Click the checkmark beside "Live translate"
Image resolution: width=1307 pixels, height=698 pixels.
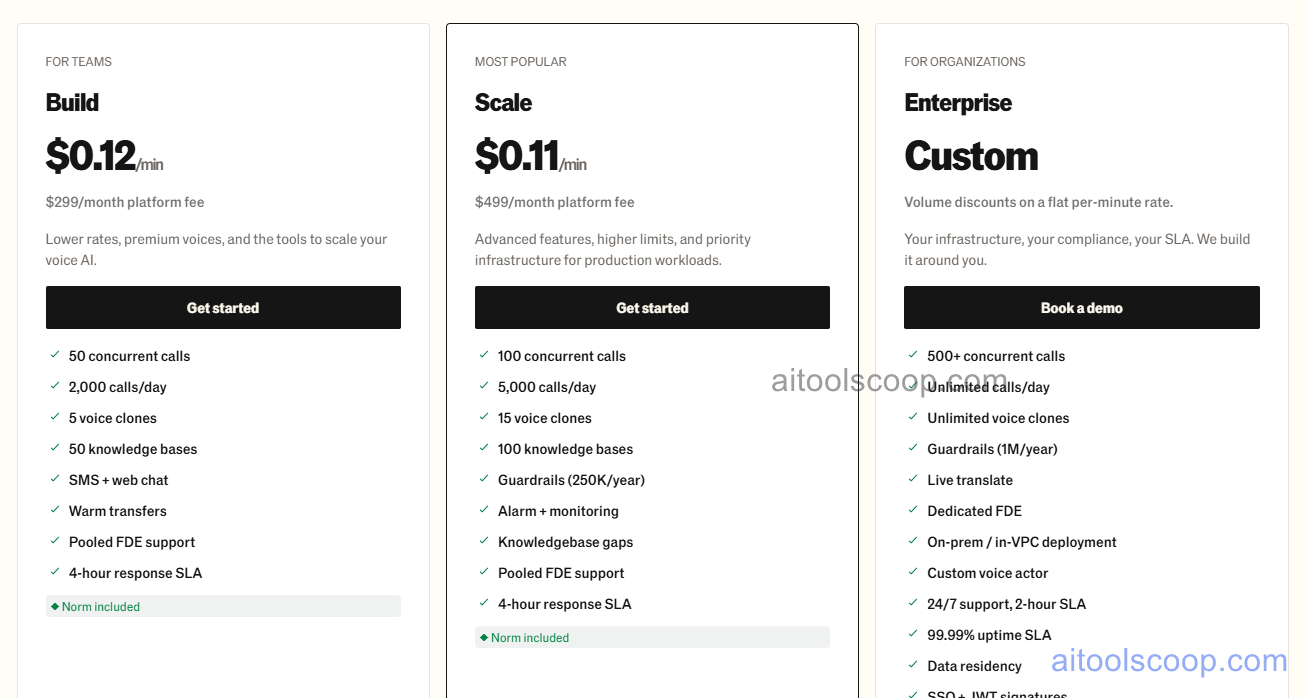click(x=913, y=480)
